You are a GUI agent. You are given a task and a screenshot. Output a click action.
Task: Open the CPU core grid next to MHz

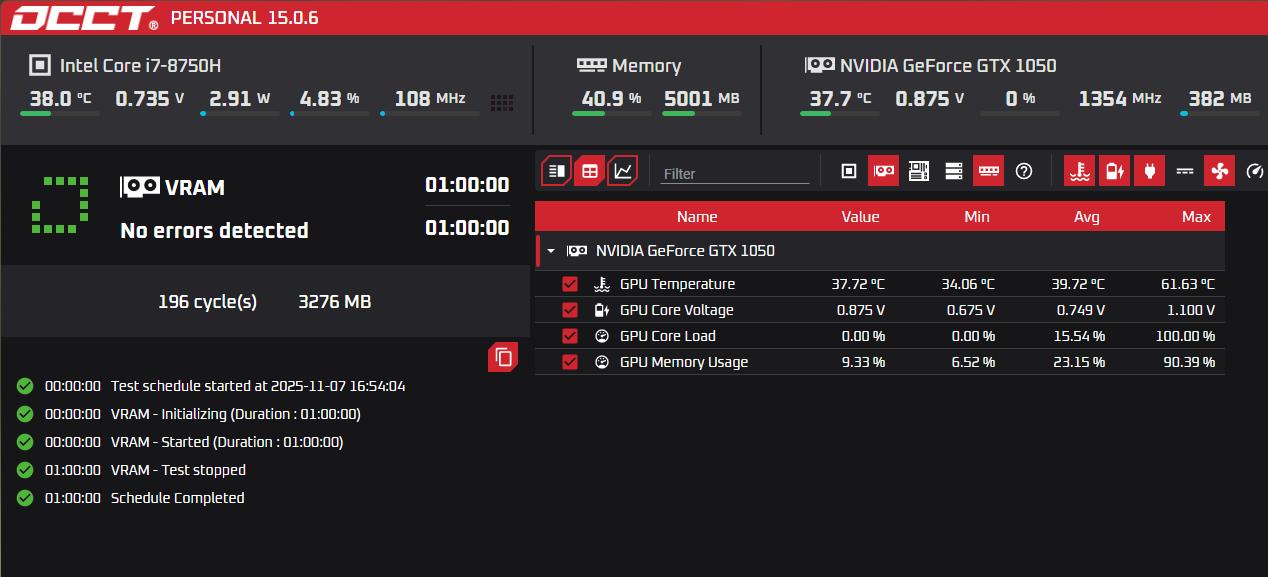[x=502, y=102]
